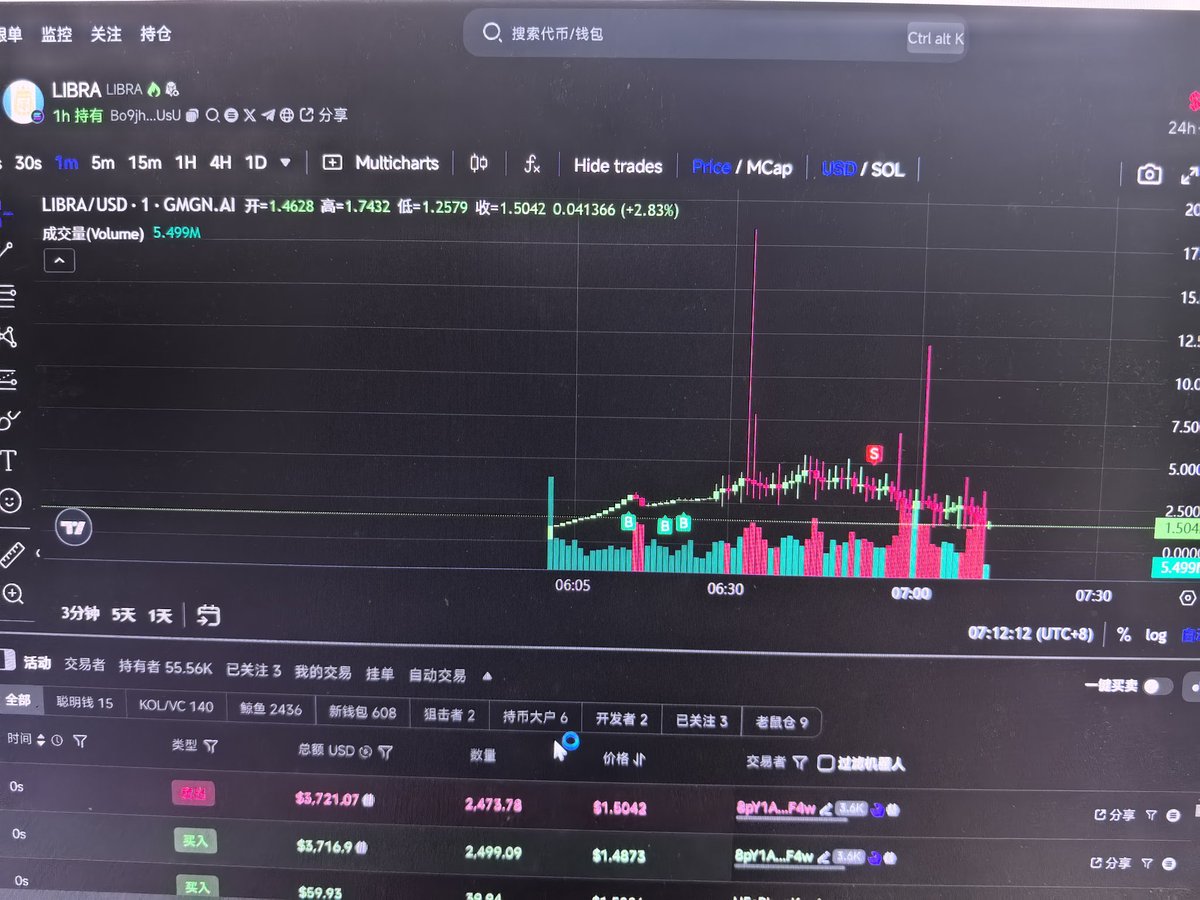This screenshot has height=900, width=1200.
Task: Open the 持有者 55.56K tab
Action: pos(165,667)
